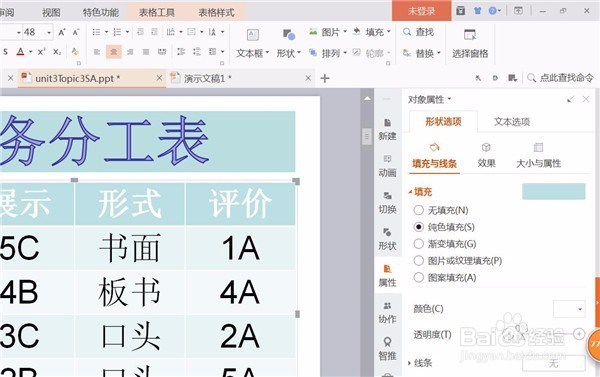Open the 视图 ribbon tab
Image resolution: width=600 pixels, height=377 pixels.
[51, 12]
